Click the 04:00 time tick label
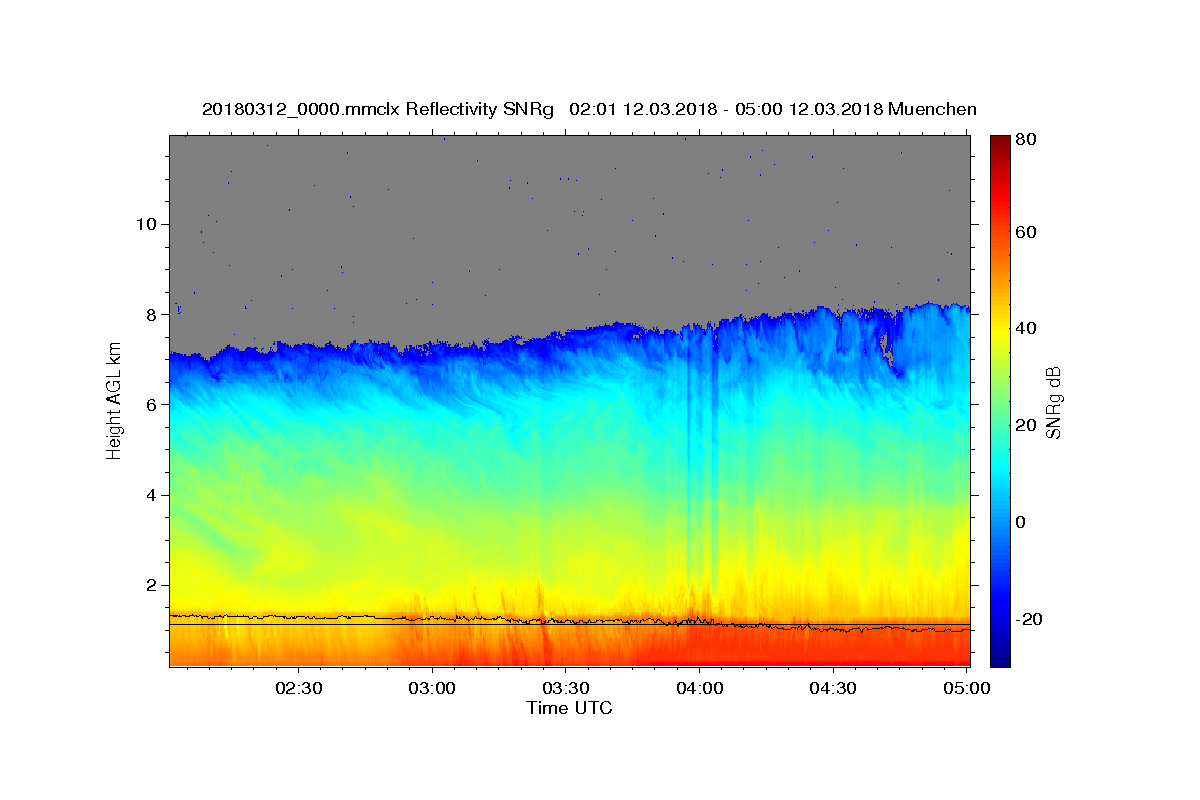This screenshot has width=1200, height=800. (699, 688)
